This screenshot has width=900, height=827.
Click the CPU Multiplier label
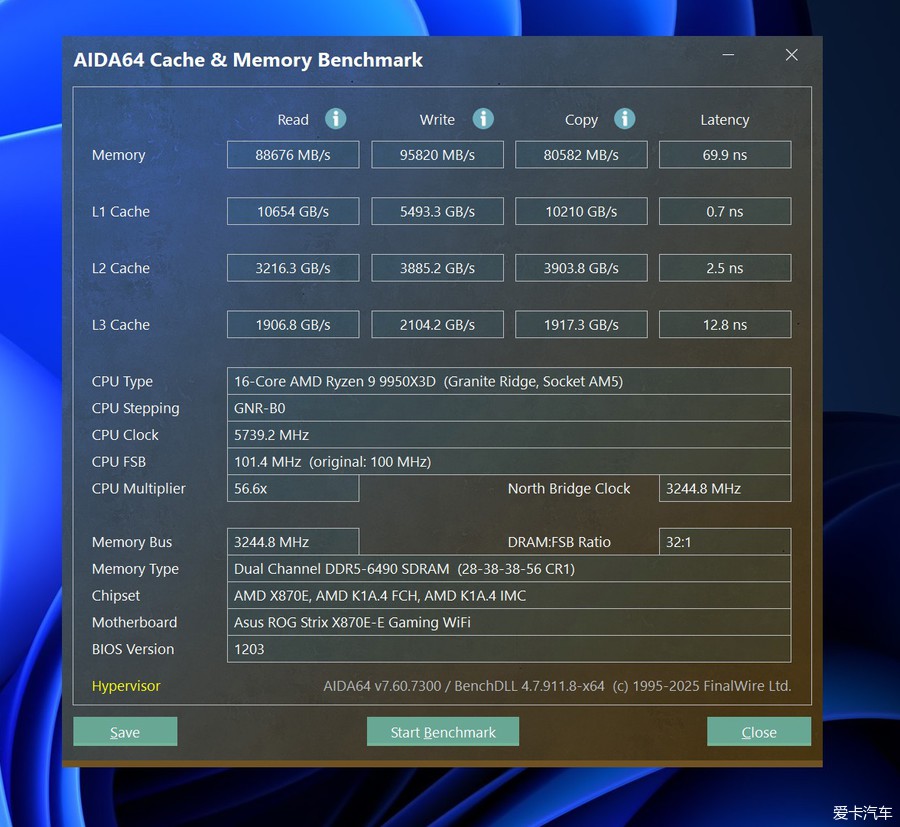pos(138,489)
